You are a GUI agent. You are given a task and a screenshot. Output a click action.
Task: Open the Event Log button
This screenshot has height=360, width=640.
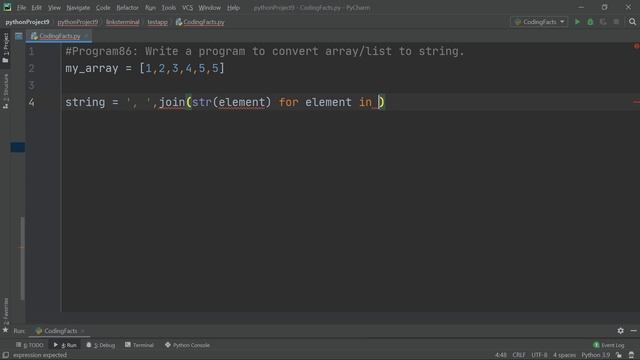click(609, 345)
